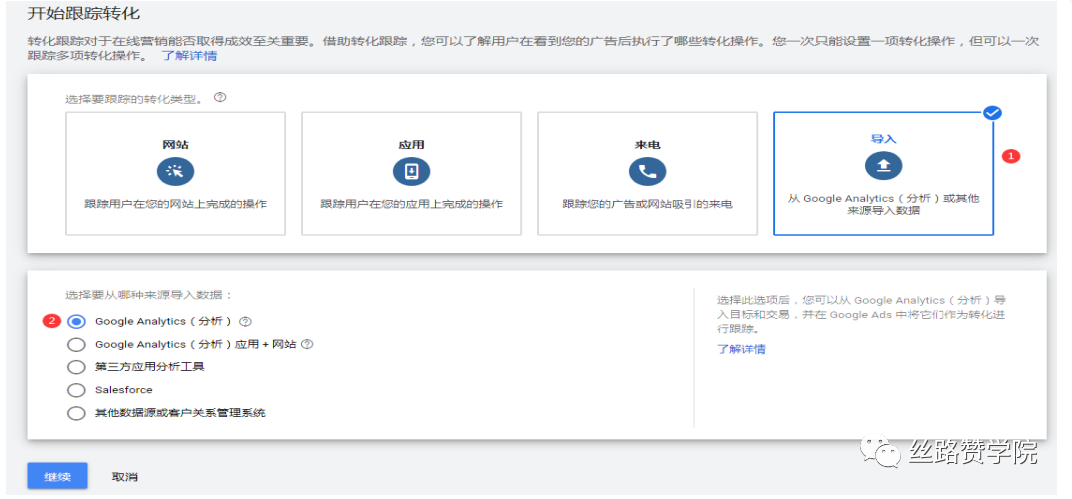Viewport: 1072px width, 499px height.
Task: Click the Import upload arrow icon
Action: [x=883, y=164]
